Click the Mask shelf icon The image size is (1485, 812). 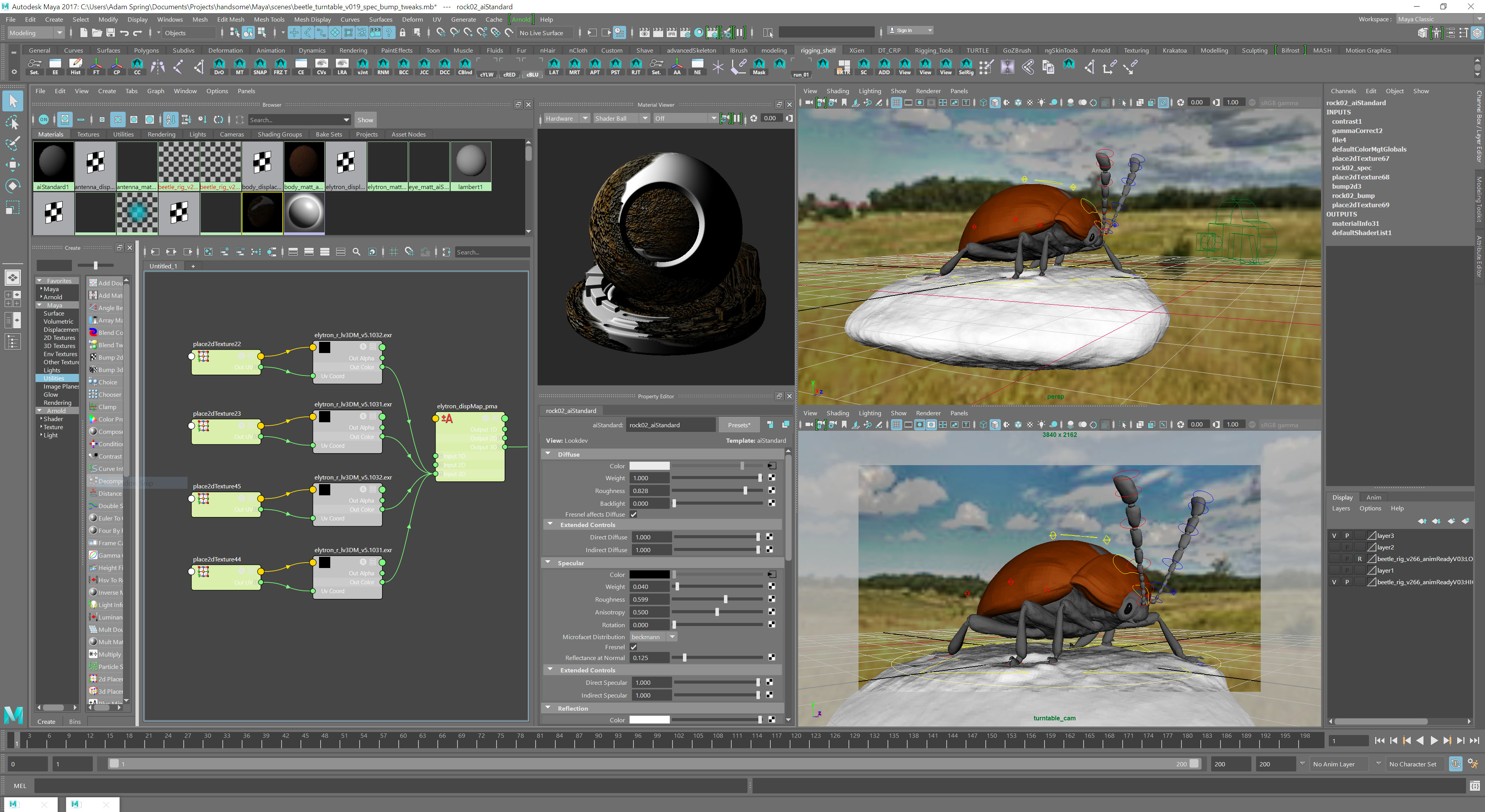pos(759,66)
